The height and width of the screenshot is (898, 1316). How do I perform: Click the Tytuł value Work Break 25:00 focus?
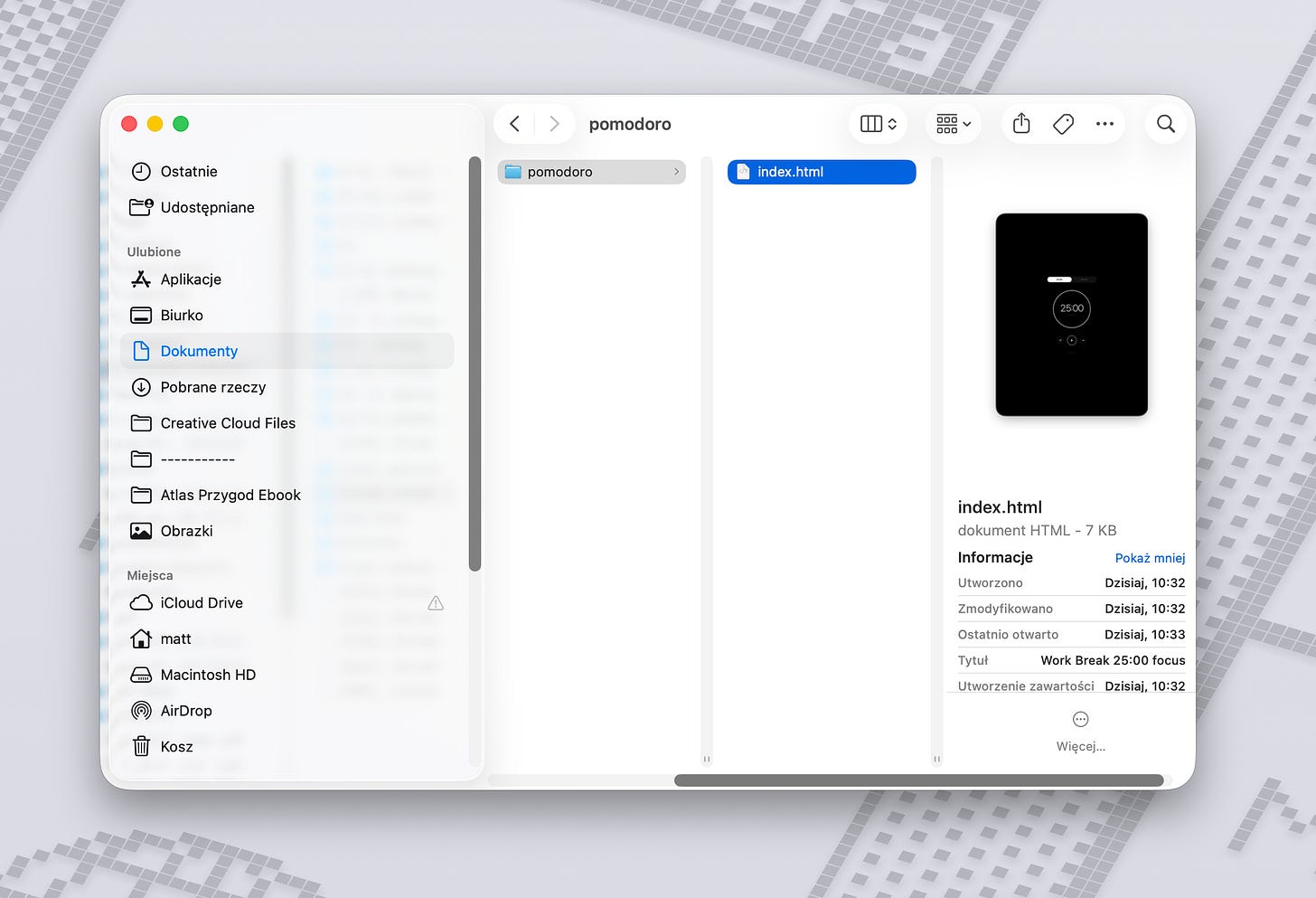[1113, 660]
